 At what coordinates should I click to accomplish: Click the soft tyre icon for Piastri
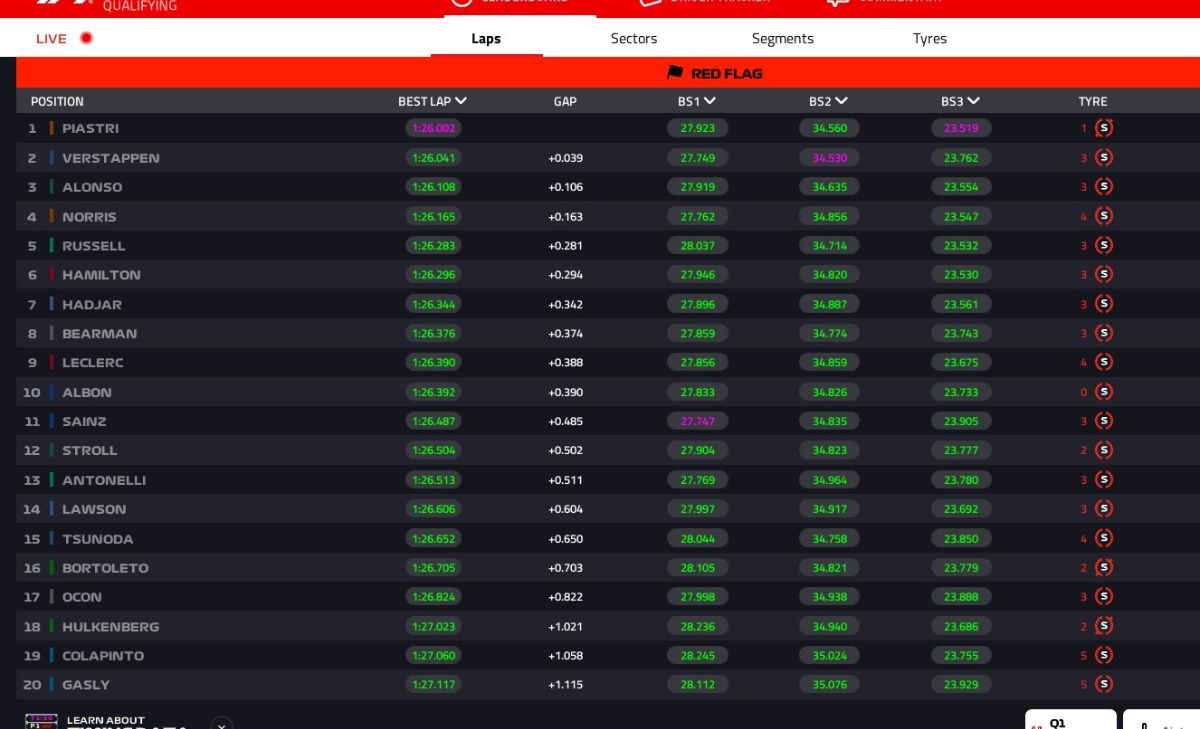(1104, 128)
